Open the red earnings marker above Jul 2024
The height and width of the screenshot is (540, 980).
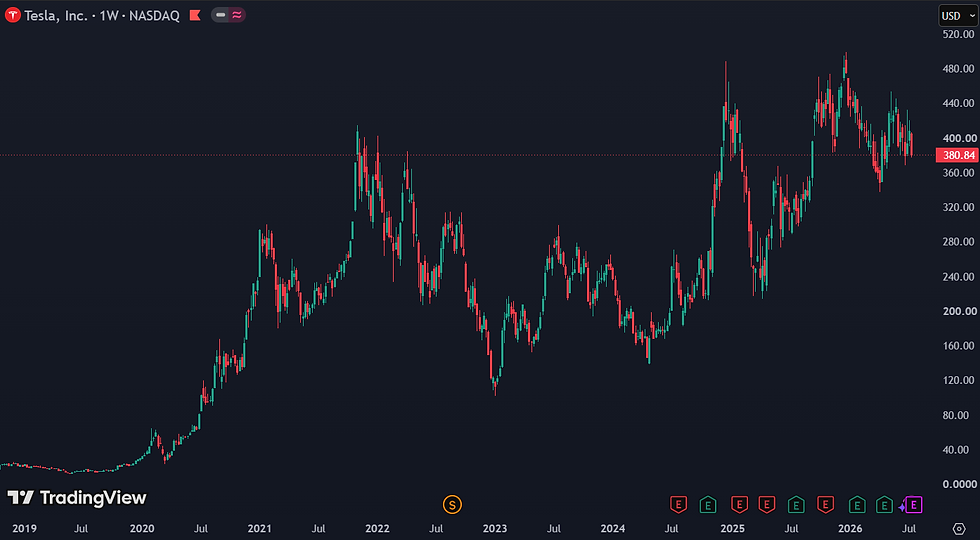(x=679, y=504)
